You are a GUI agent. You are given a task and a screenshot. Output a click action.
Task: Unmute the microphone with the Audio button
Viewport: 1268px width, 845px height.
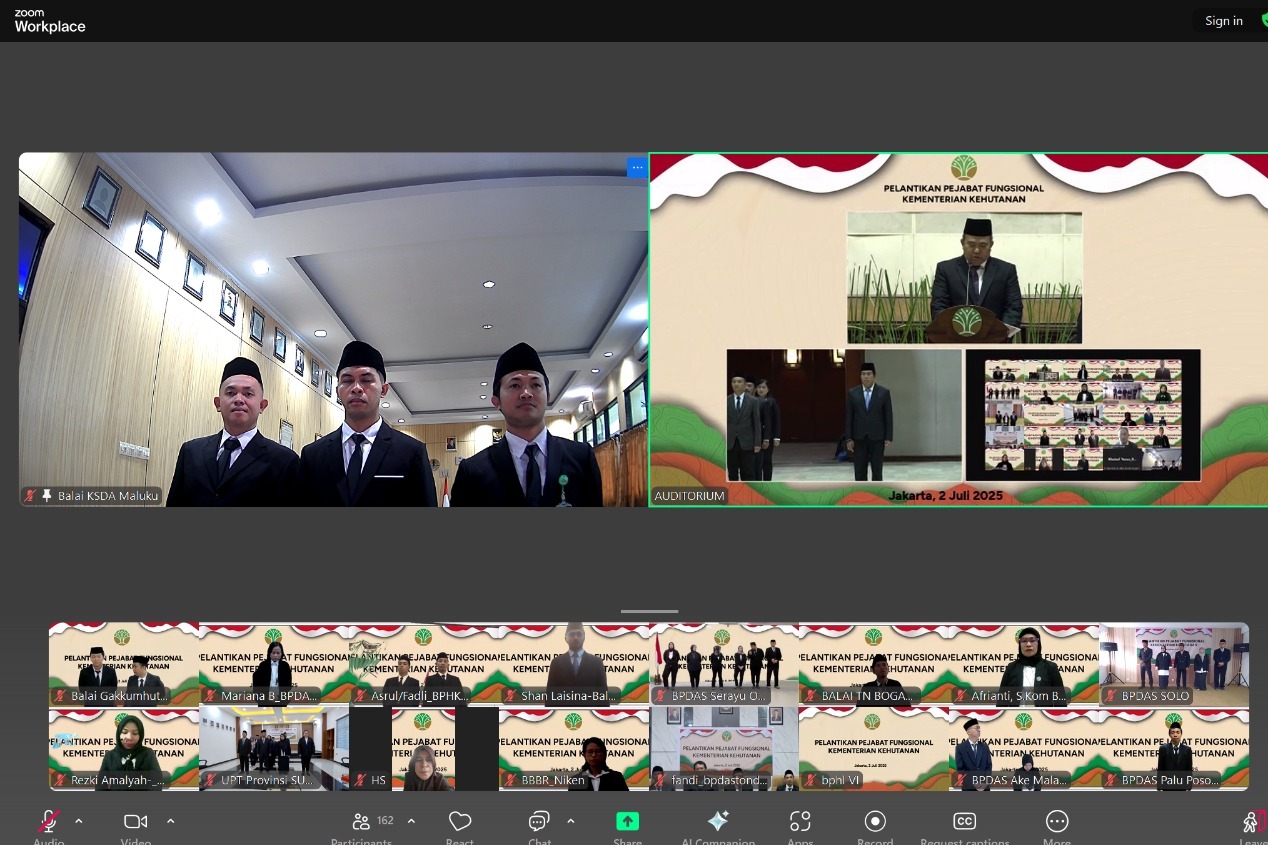coord(48,822)
